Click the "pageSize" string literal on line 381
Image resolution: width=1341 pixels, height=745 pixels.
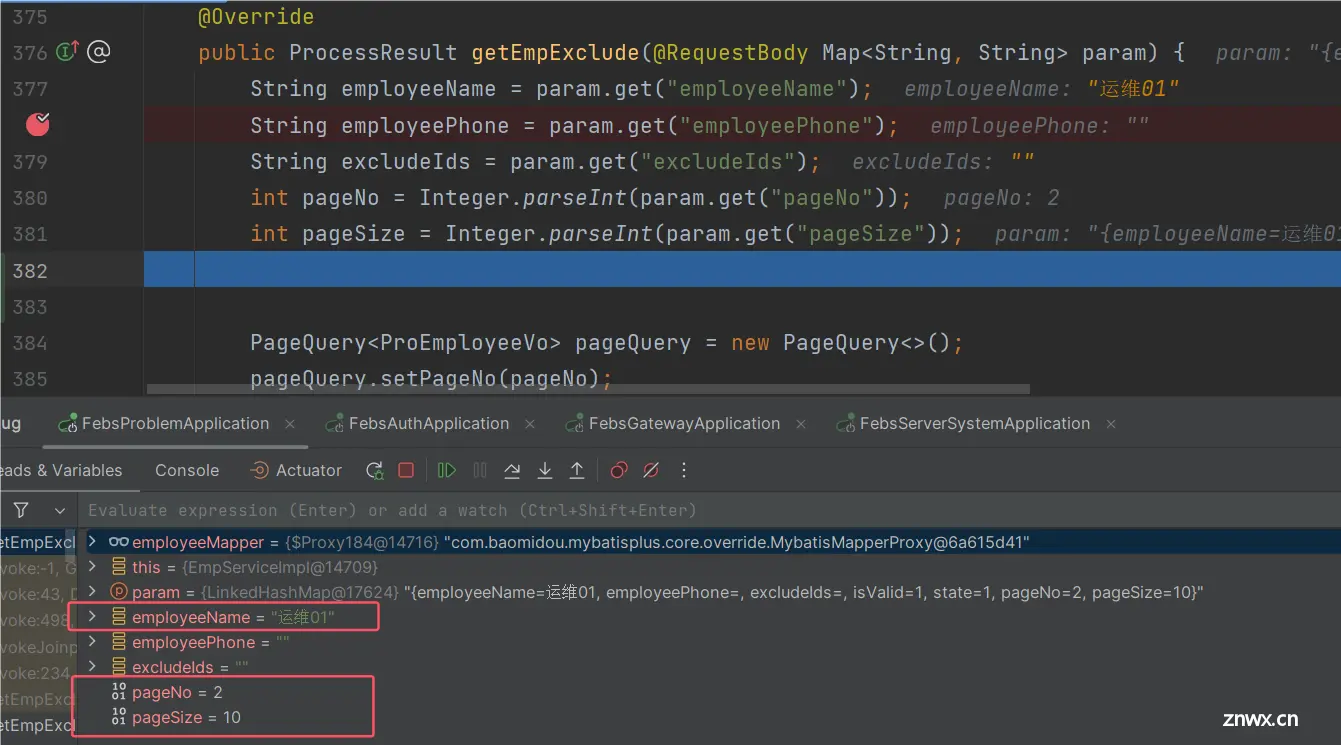(860, 233)
